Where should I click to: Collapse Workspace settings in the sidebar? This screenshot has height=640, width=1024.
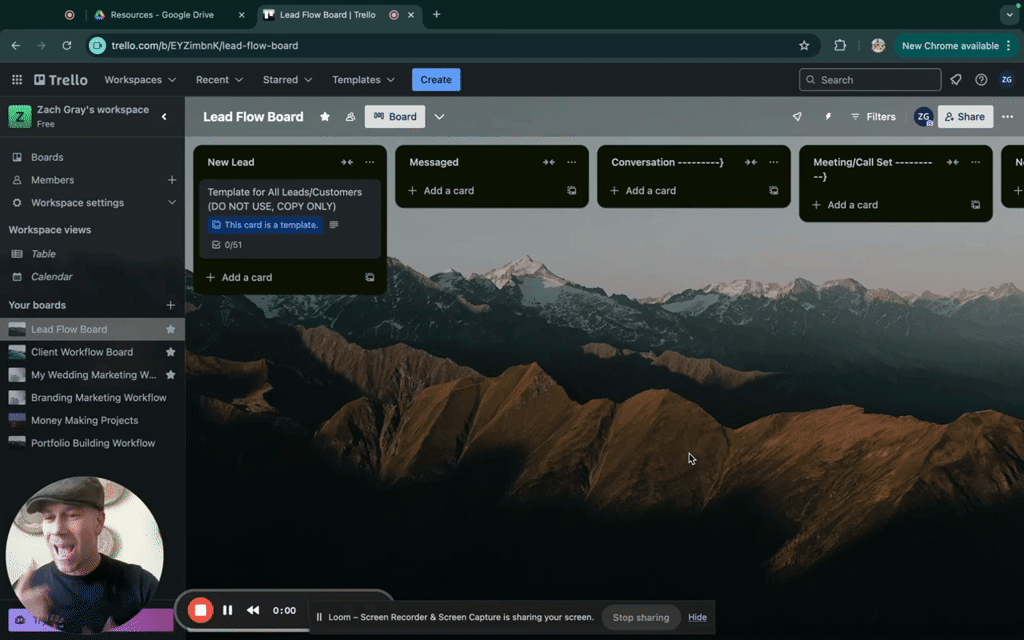click(170, 202)
